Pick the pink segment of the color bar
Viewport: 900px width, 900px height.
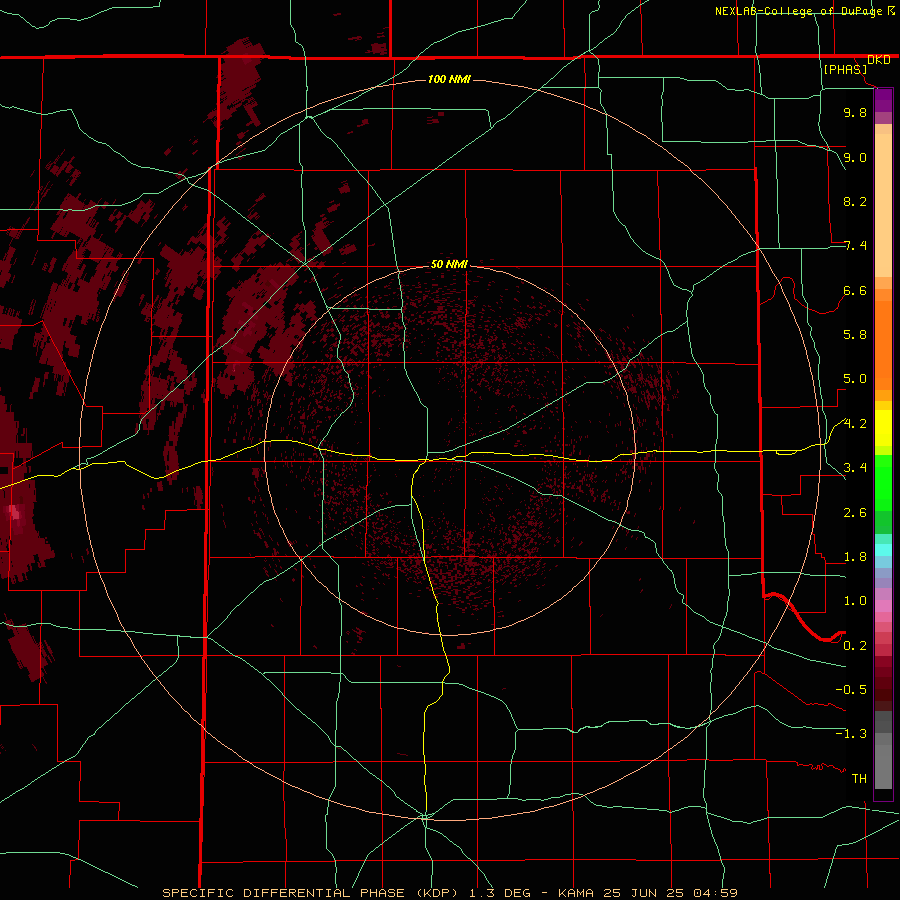(x=883, y=606)
